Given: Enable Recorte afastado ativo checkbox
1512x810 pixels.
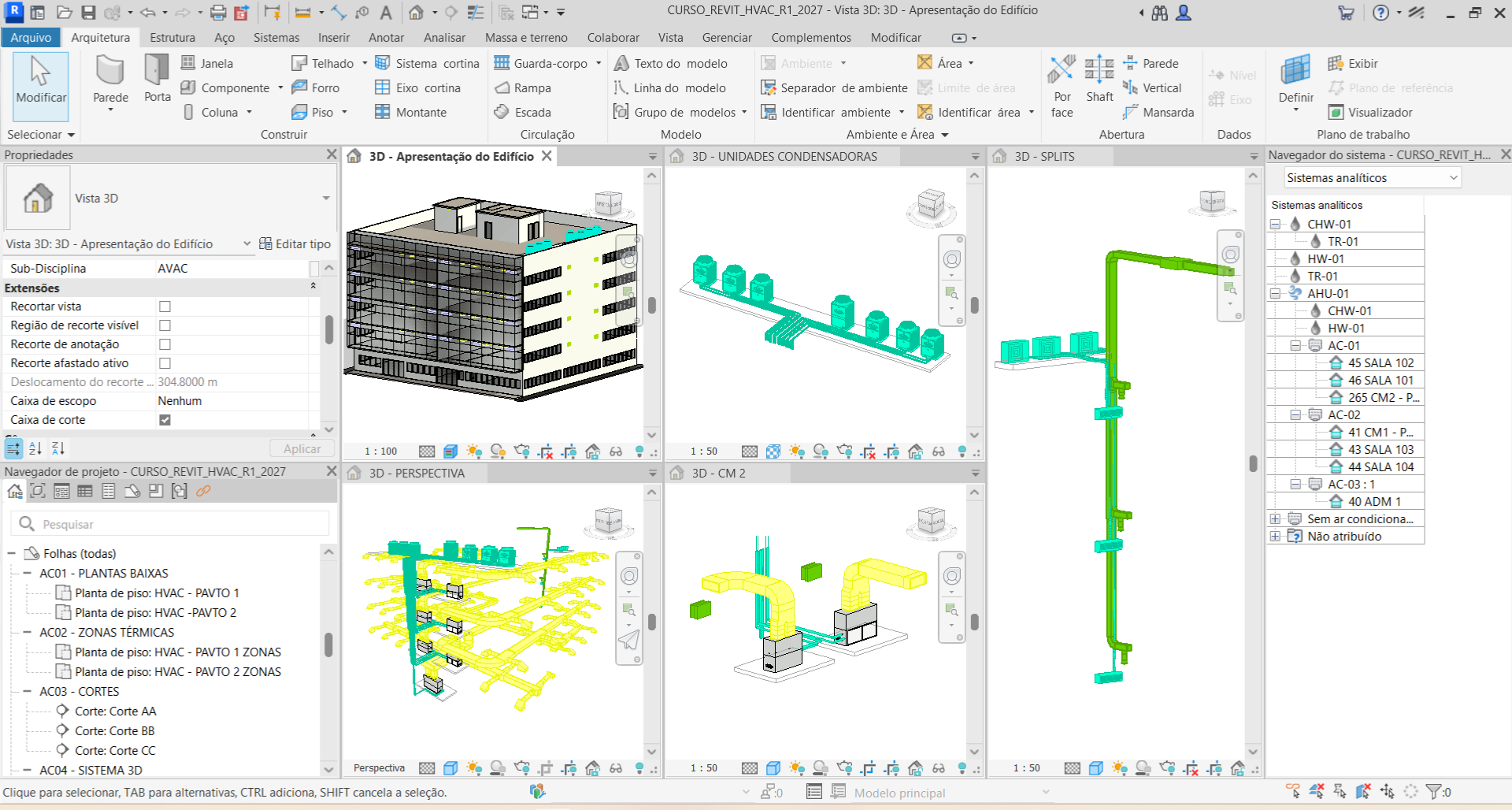Looking at the screenshot, I should (x=165, y=363).
